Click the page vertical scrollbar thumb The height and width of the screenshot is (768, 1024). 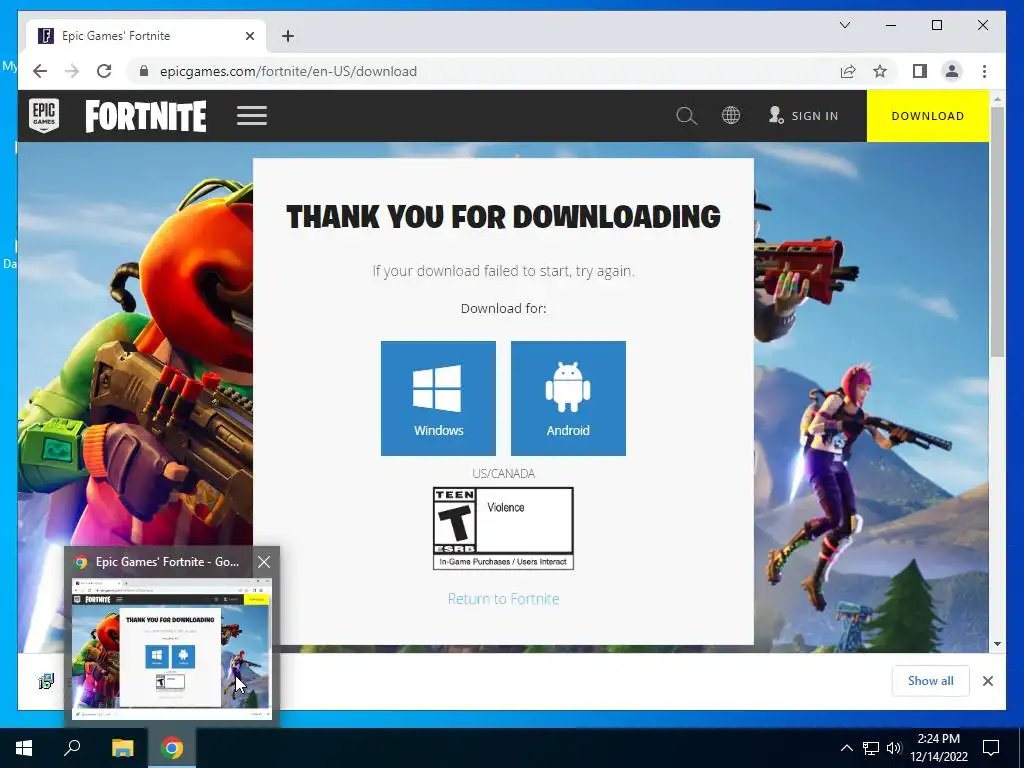997,232
